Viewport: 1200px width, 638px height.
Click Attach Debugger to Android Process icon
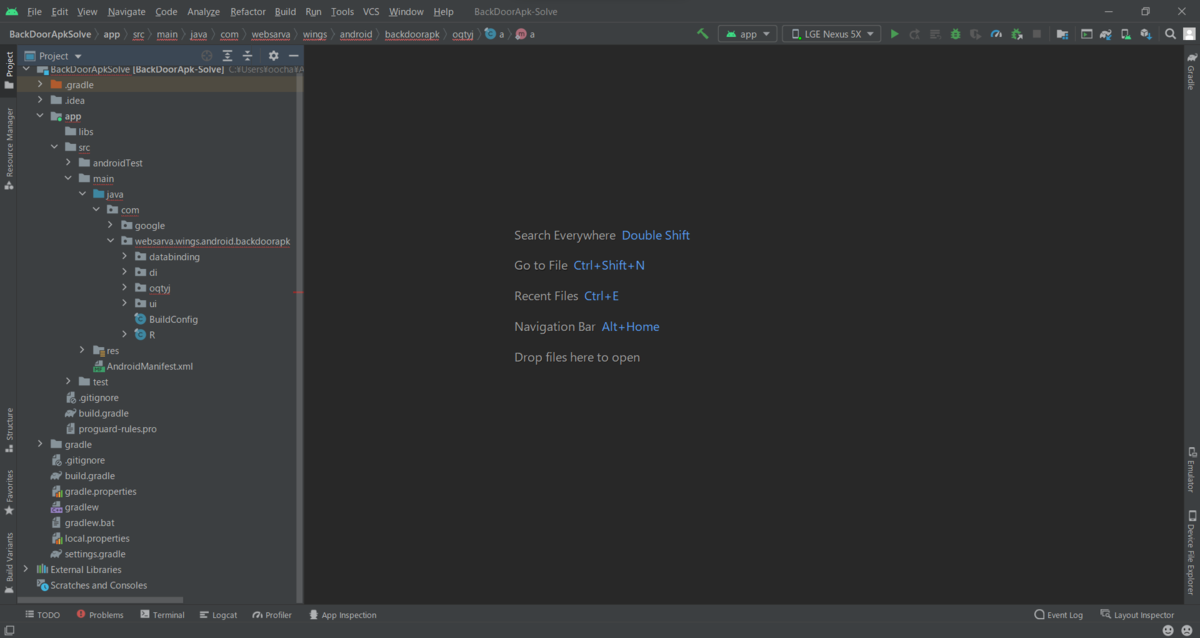coord(1017,34)
